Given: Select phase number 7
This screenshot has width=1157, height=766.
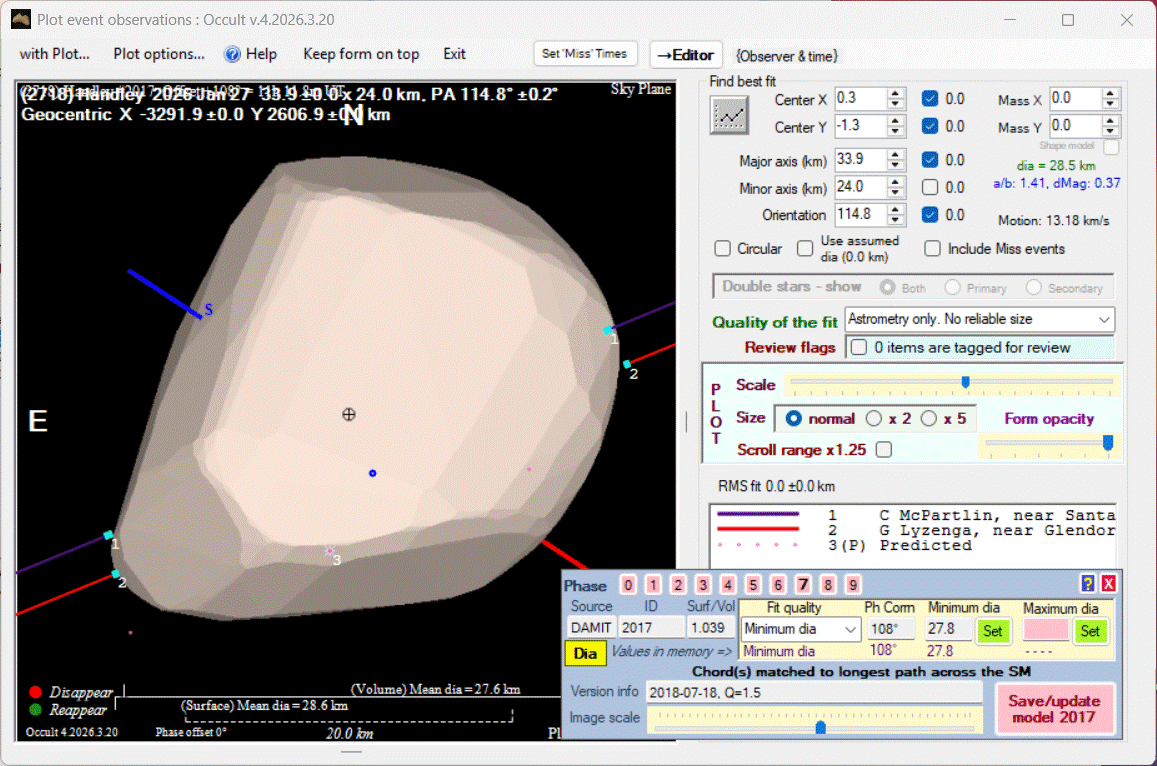Looking at the screenshot, I should click(x=803, y=585).
